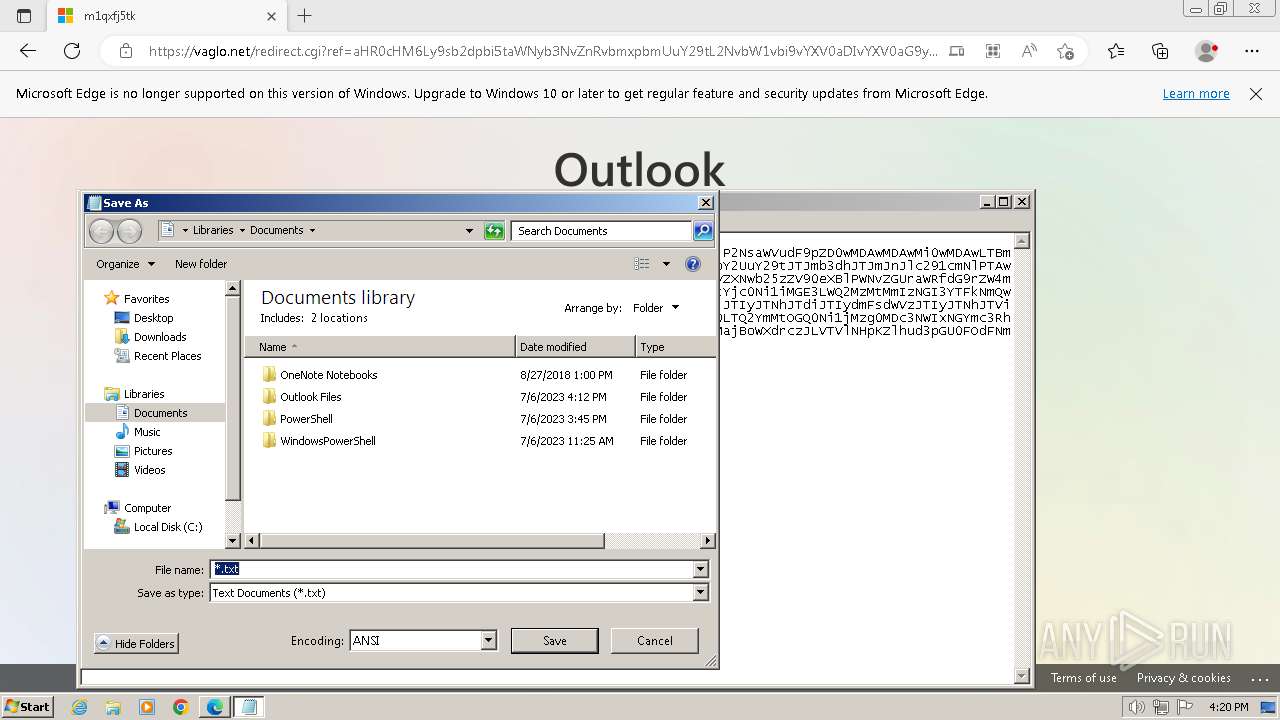The height and width of the screenshot is (720, 1280).
Task: Open the Windows Start button
Action: click(x=27, y=707)
